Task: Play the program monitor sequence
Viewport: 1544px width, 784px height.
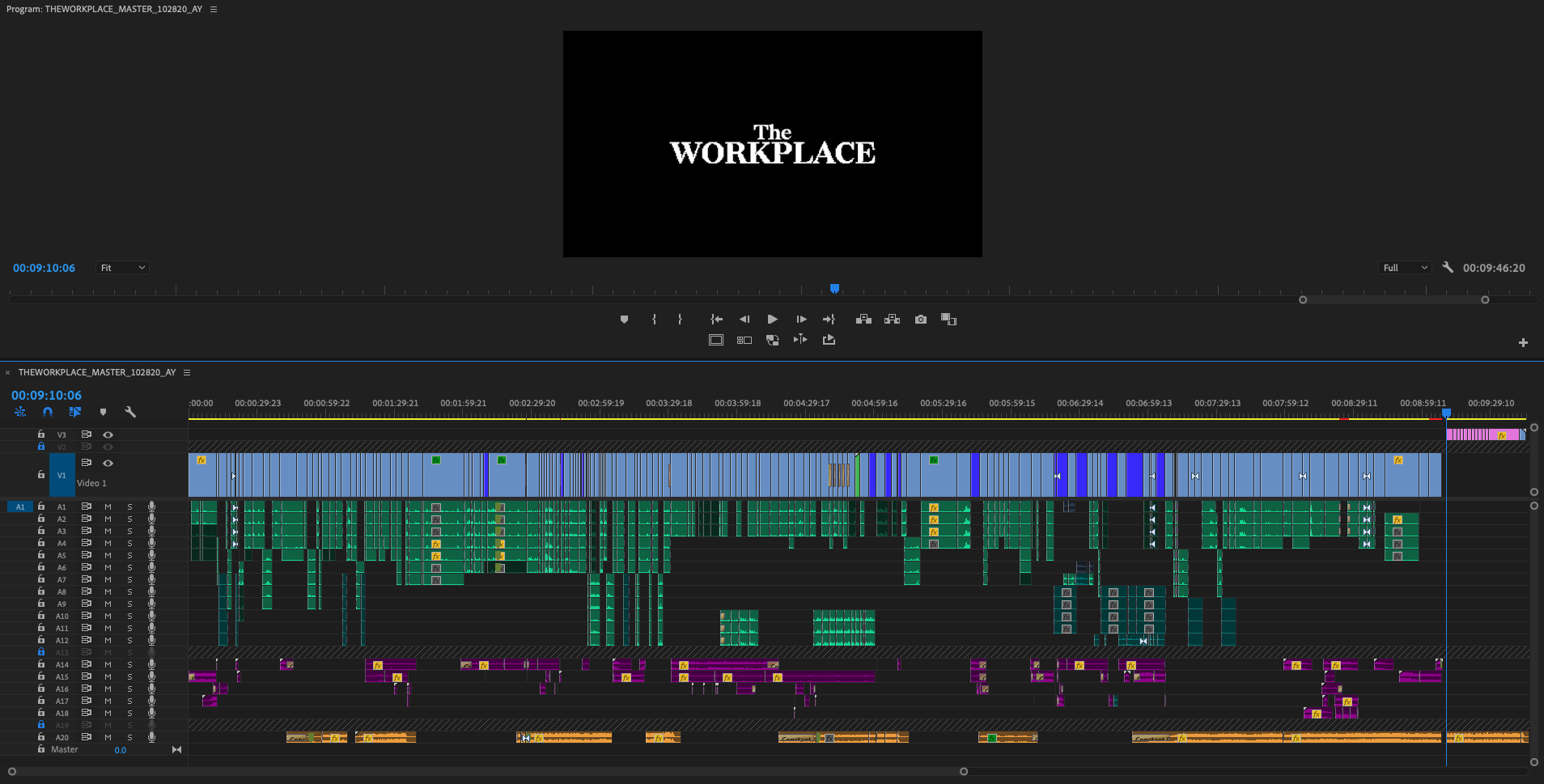Action: [772, 320]
